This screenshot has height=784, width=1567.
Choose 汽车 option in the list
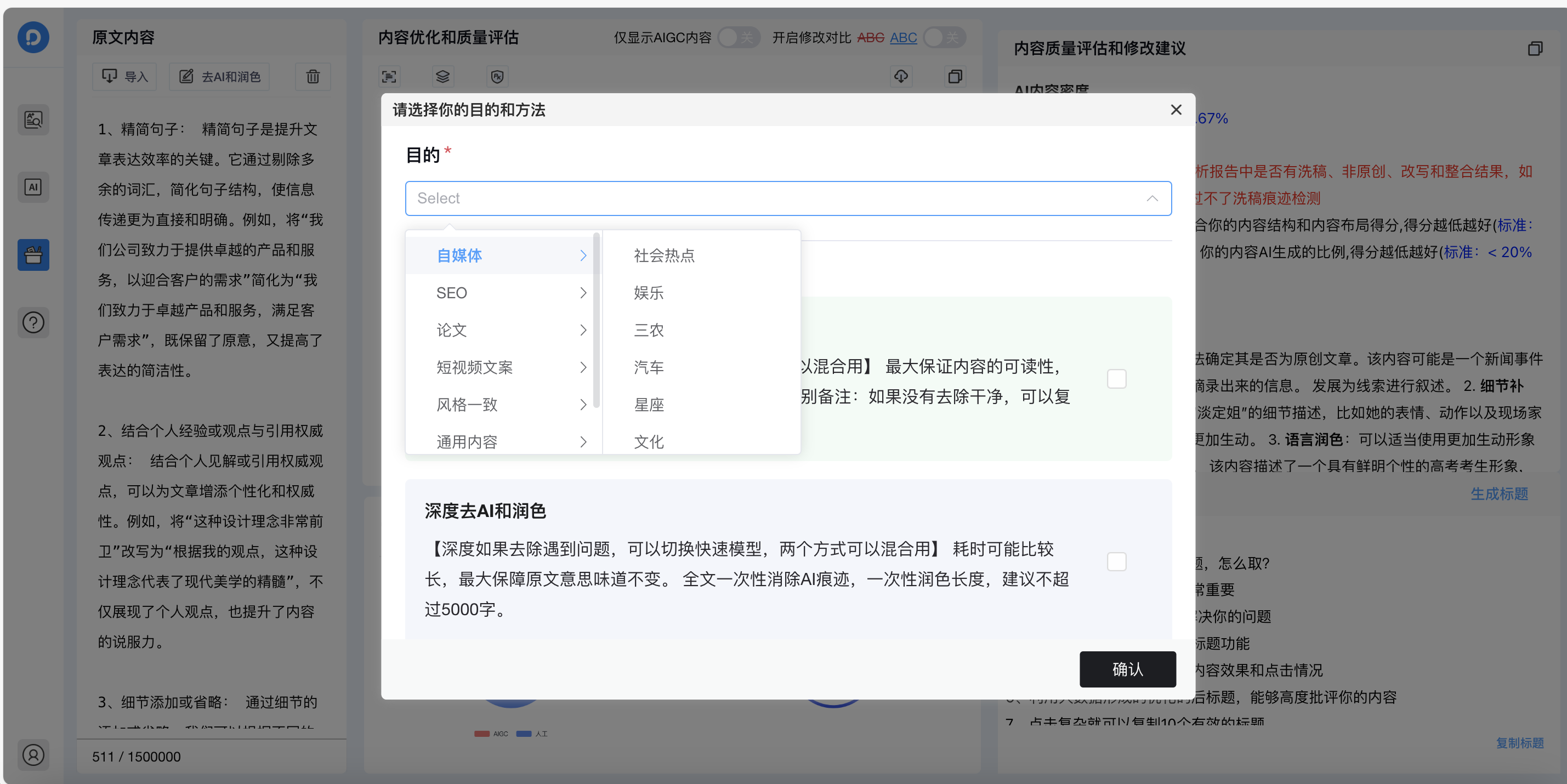pos(649,367)
